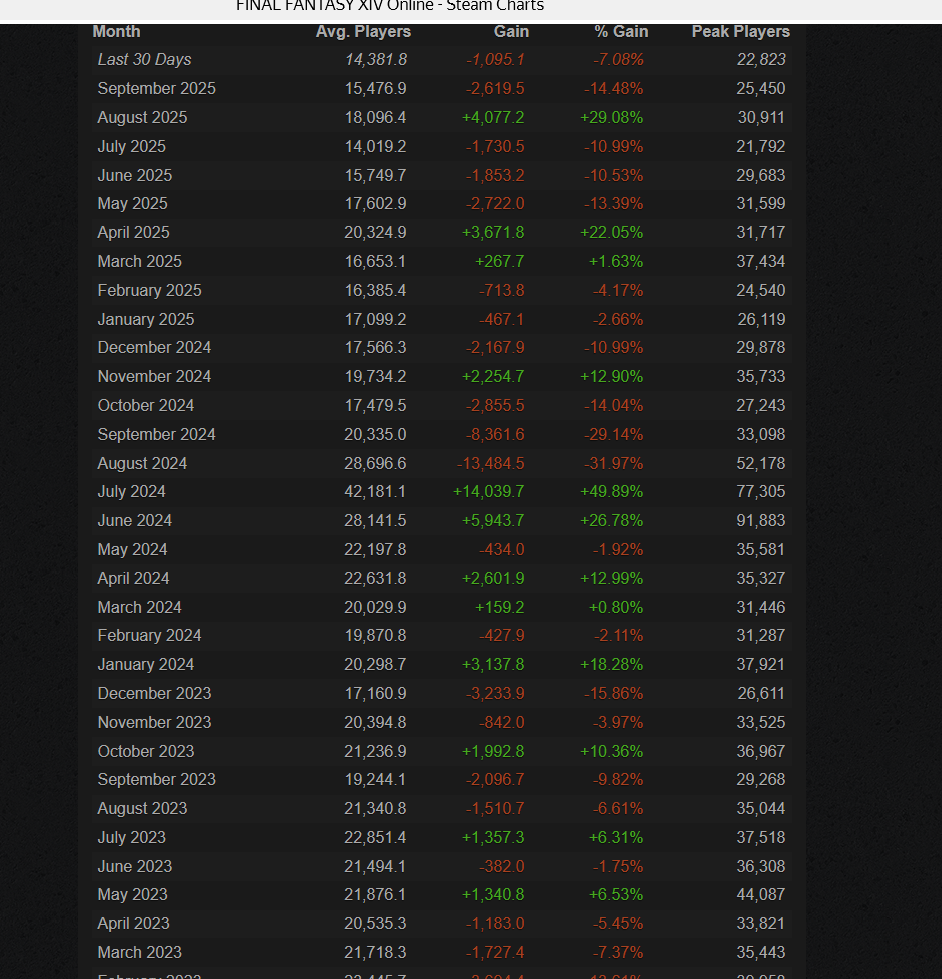
Task: Click March 2024 month cell
Action: pyautogui.click(x=140, y=608)
